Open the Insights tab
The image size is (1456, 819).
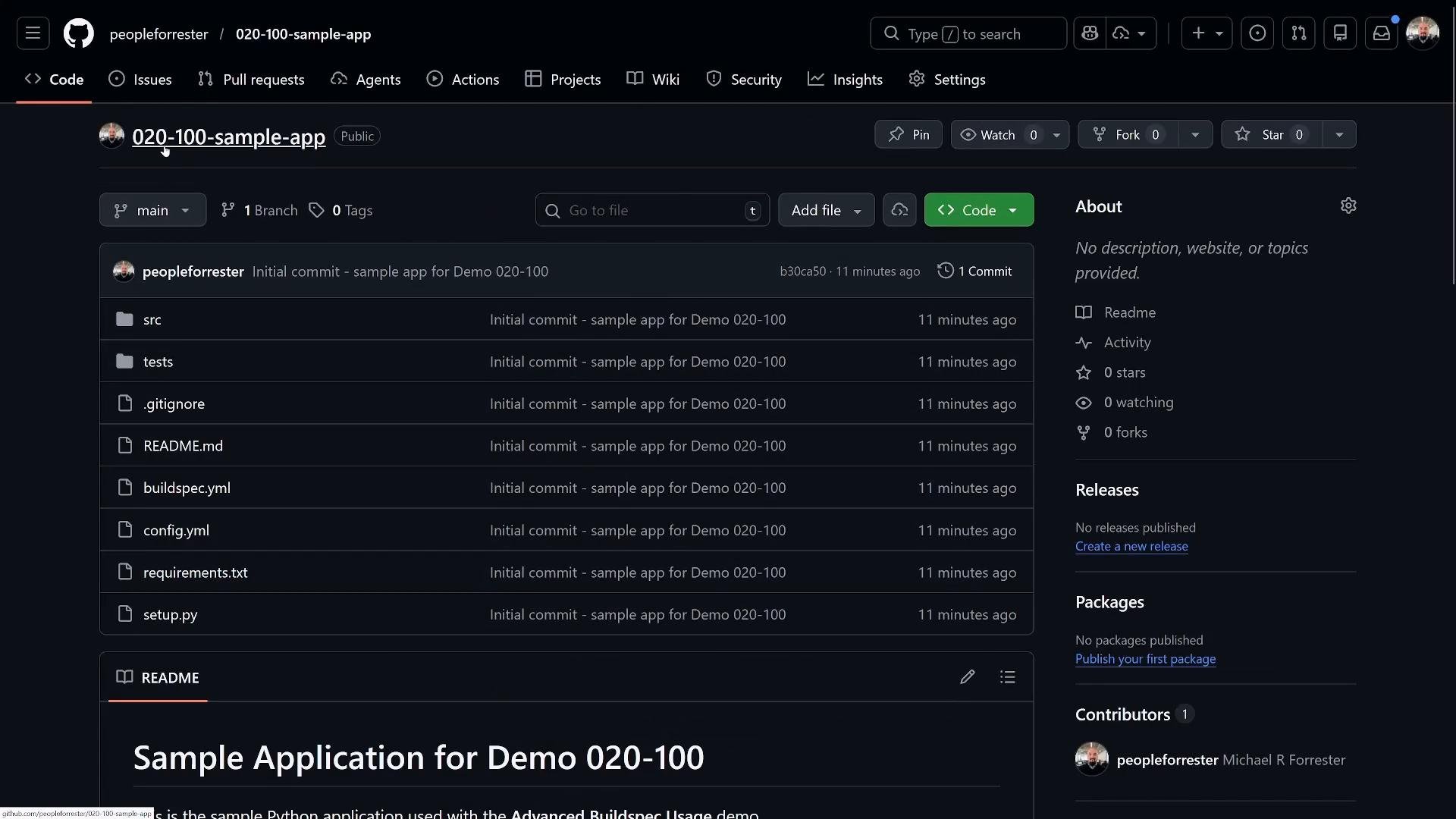(x=845, y=80)
